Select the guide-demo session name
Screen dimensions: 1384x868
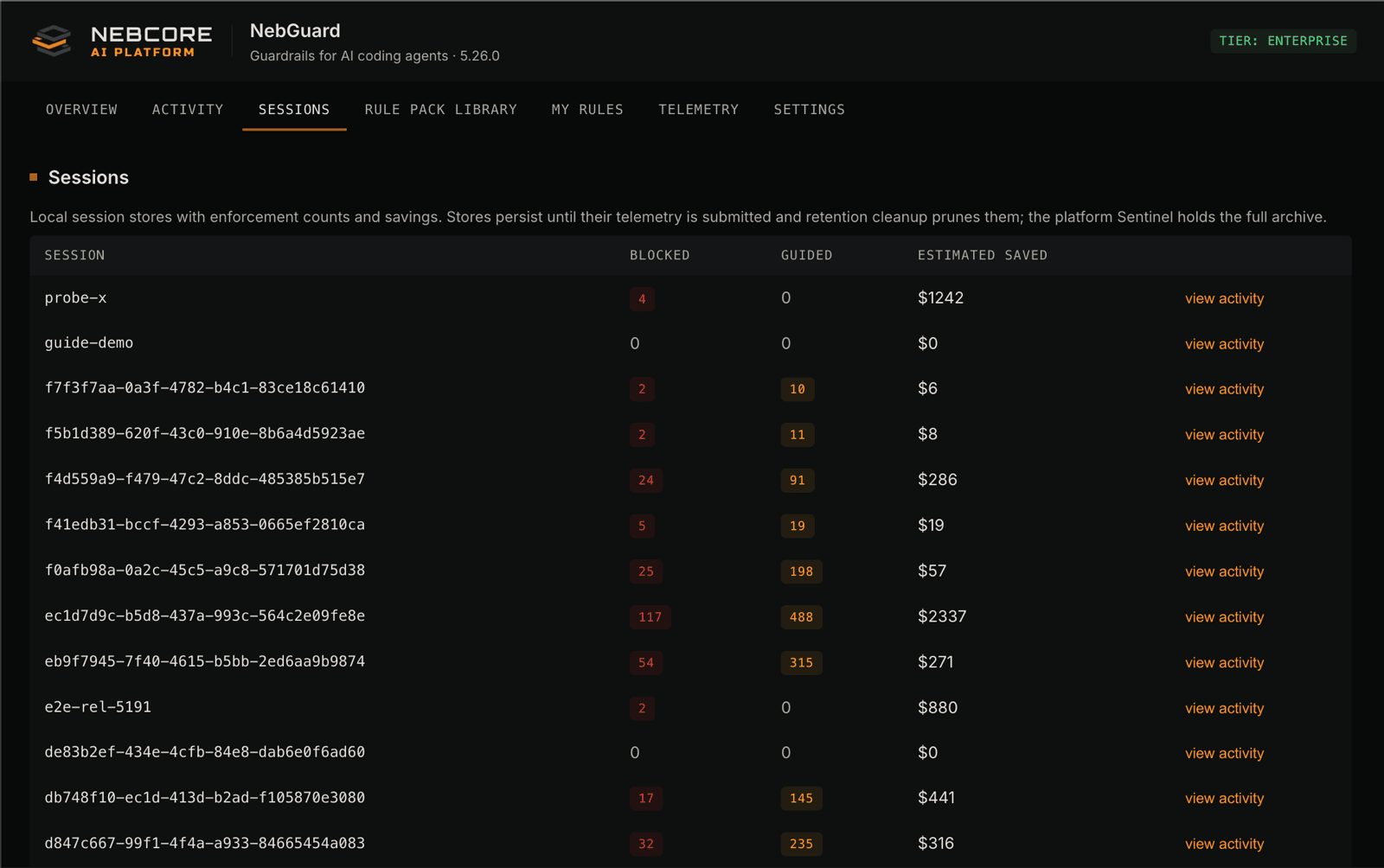pyautogui.click(x=89, y=343)
